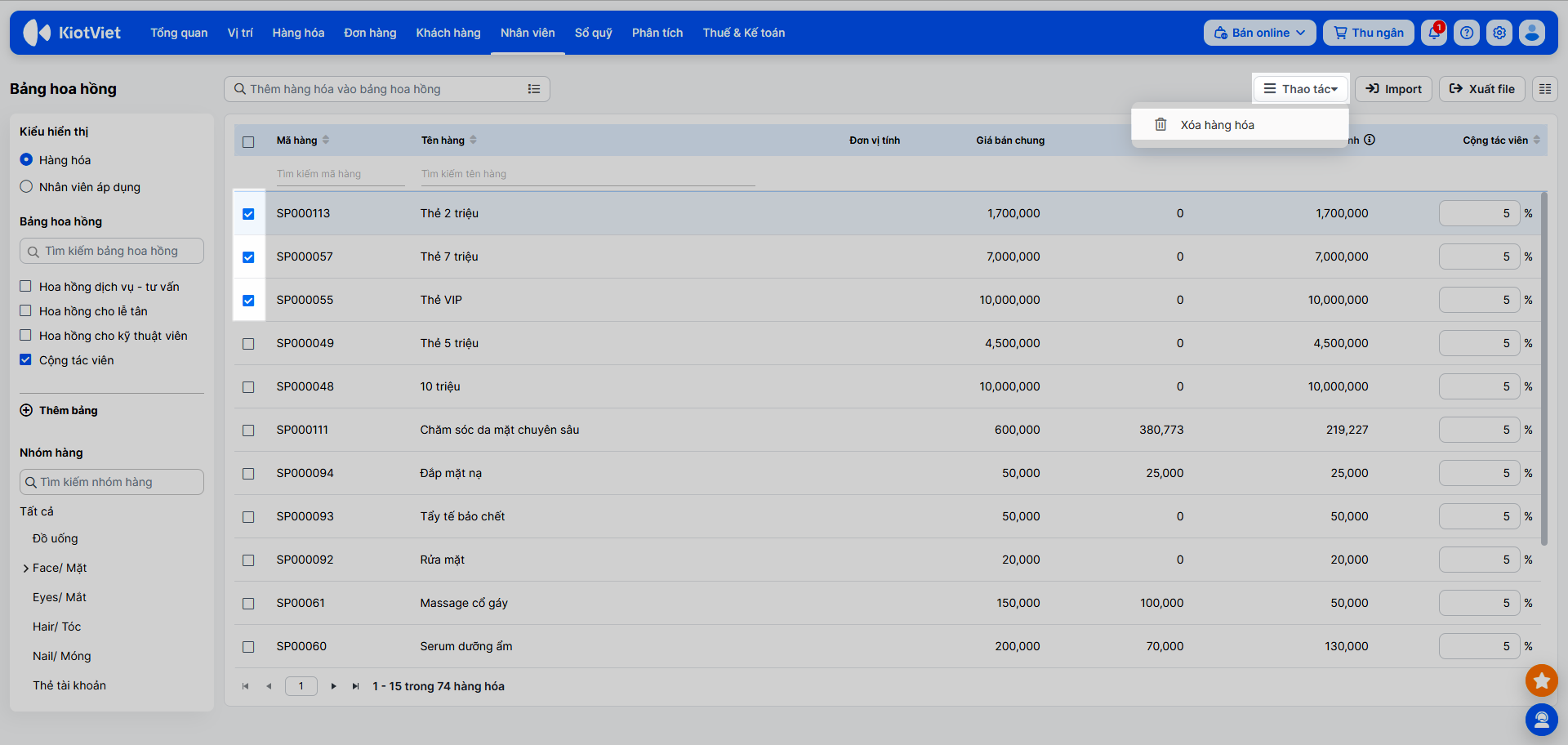Sort by Mã hàng arrows
This screenshot has width=1568, height=745.
(326, 140)
